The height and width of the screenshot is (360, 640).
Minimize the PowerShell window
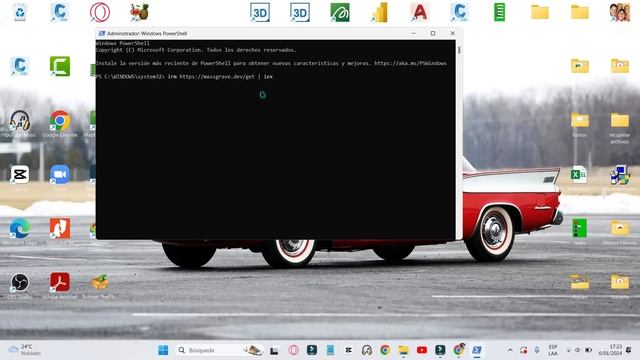point(414,33)
